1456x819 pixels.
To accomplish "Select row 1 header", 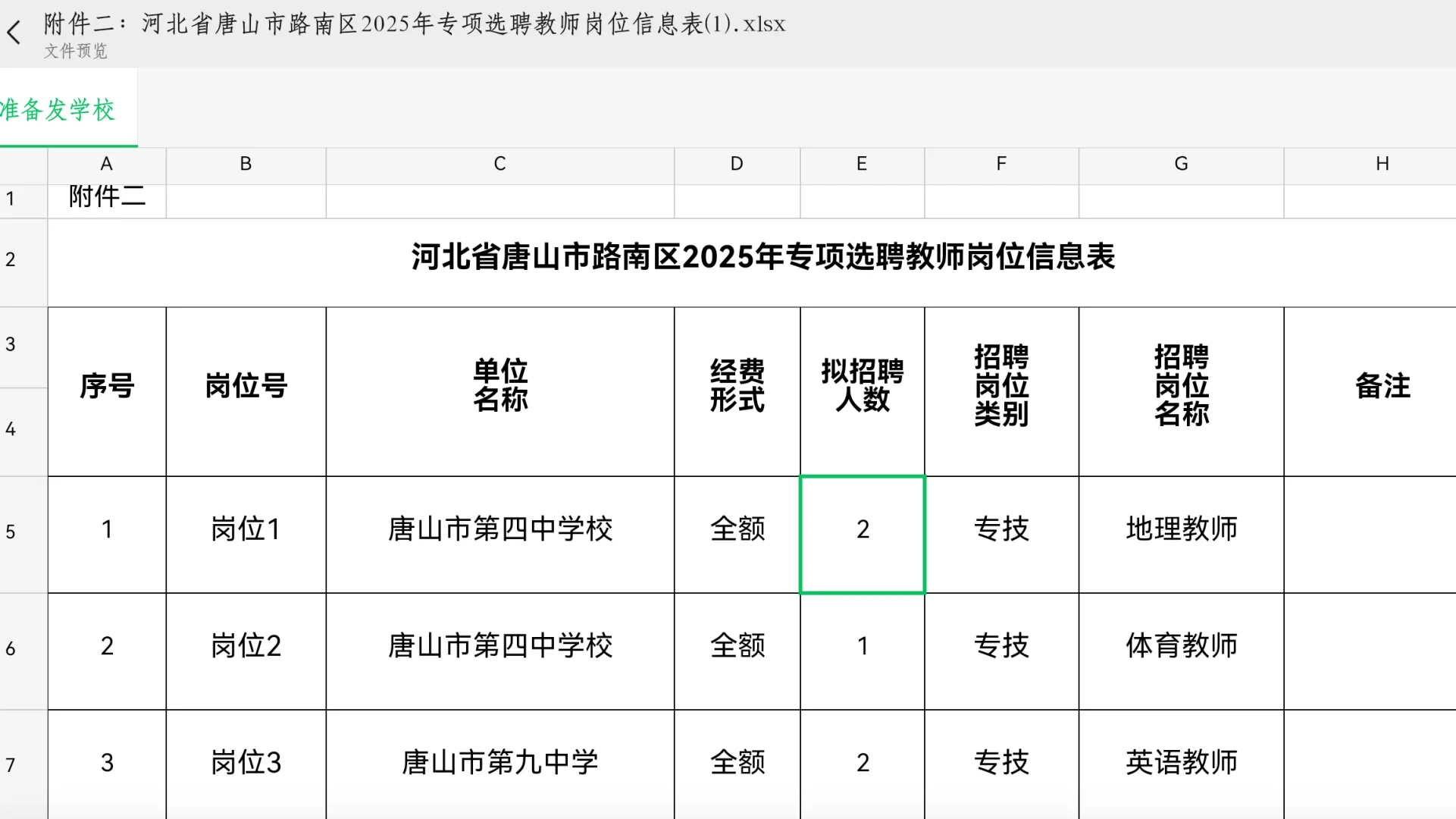I will pyautogui.click(x=23, y=202).
